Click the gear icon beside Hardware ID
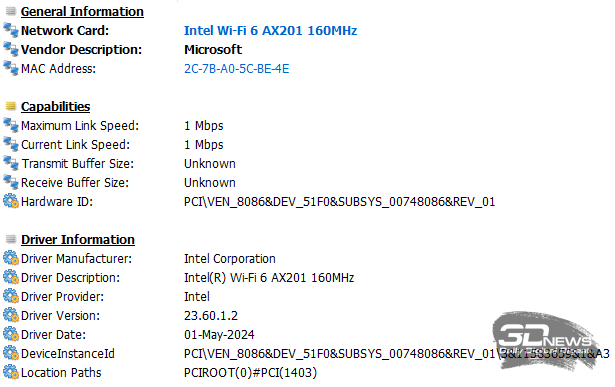 pos(11,201)
